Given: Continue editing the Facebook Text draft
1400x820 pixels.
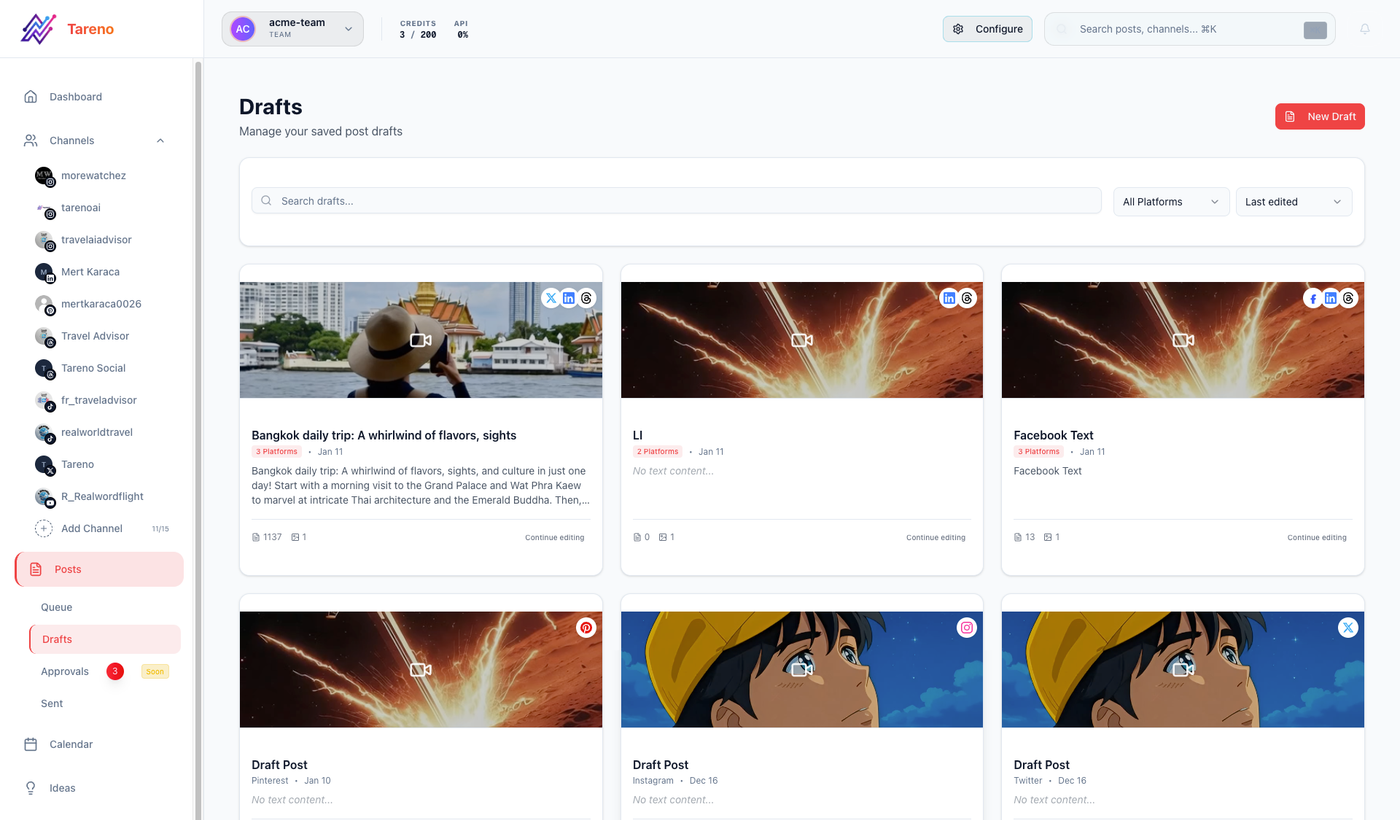Looking at the screenshot, I should click(x=1317, y=537).
